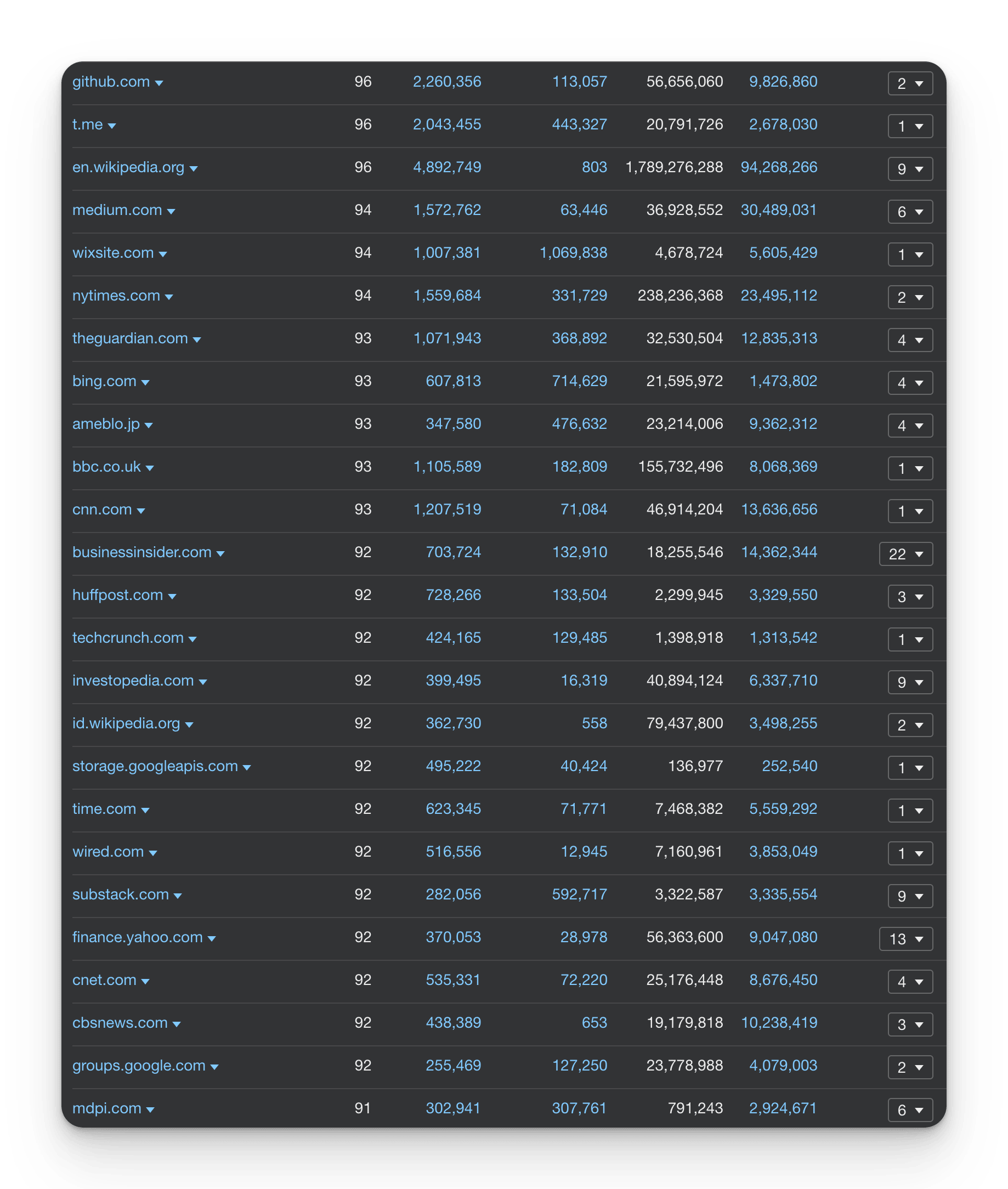Expand the caret beside time.com

tap(145, 810)
